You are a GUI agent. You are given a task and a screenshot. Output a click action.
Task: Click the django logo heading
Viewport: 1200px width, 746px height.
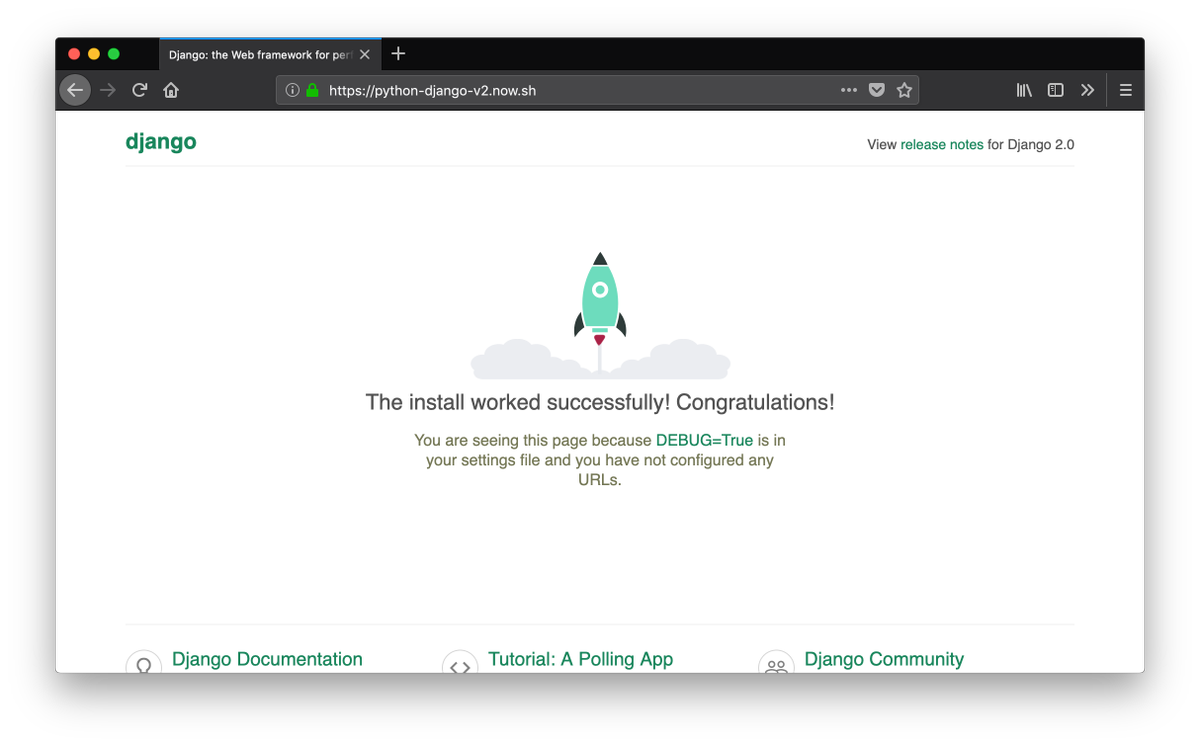pos(161,142)
